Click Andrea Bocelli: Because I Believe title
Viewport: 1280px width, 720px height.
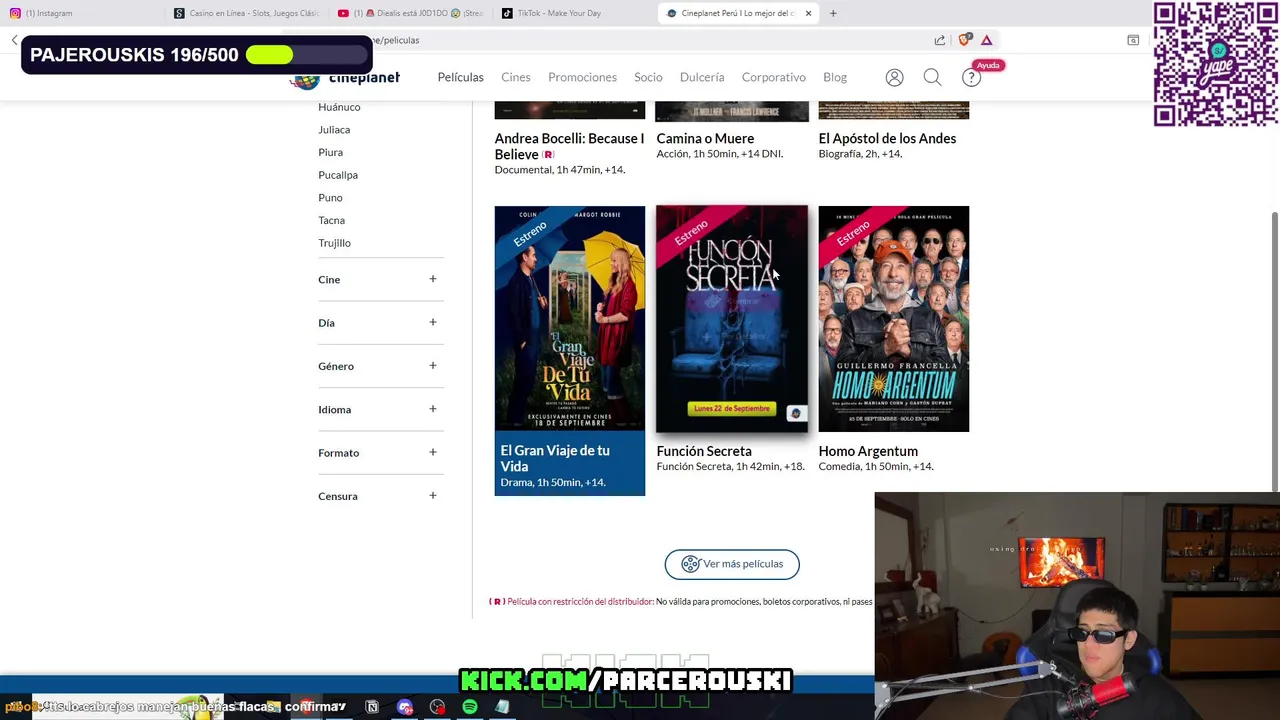569,146
